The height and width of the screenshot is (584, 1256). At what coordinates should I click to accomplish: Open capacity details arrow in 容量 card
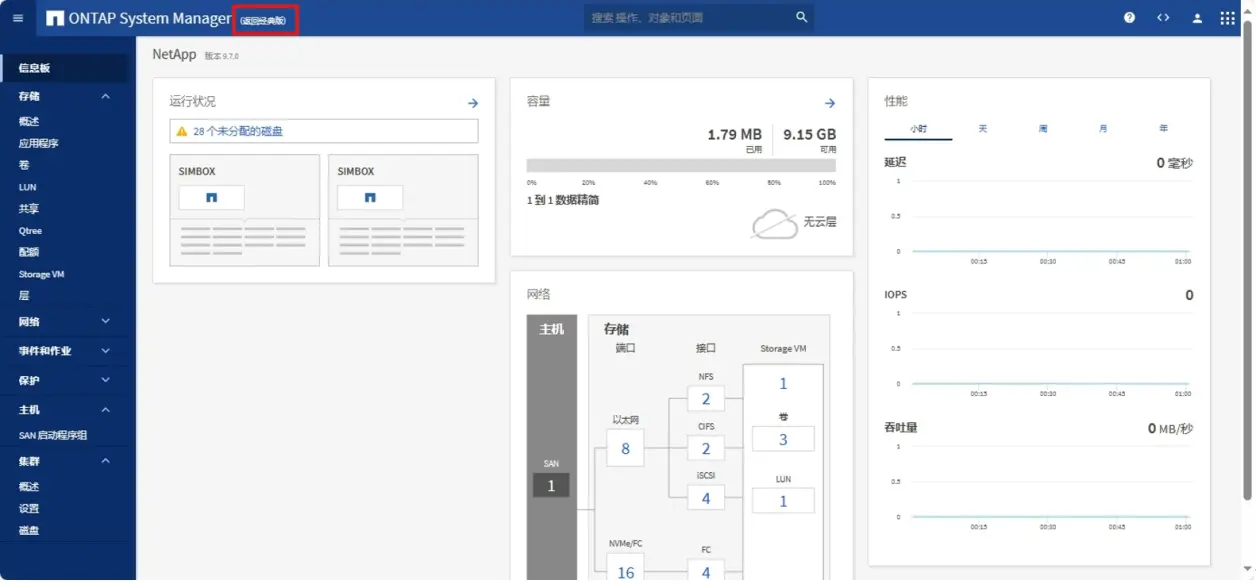tap(829, 103)
